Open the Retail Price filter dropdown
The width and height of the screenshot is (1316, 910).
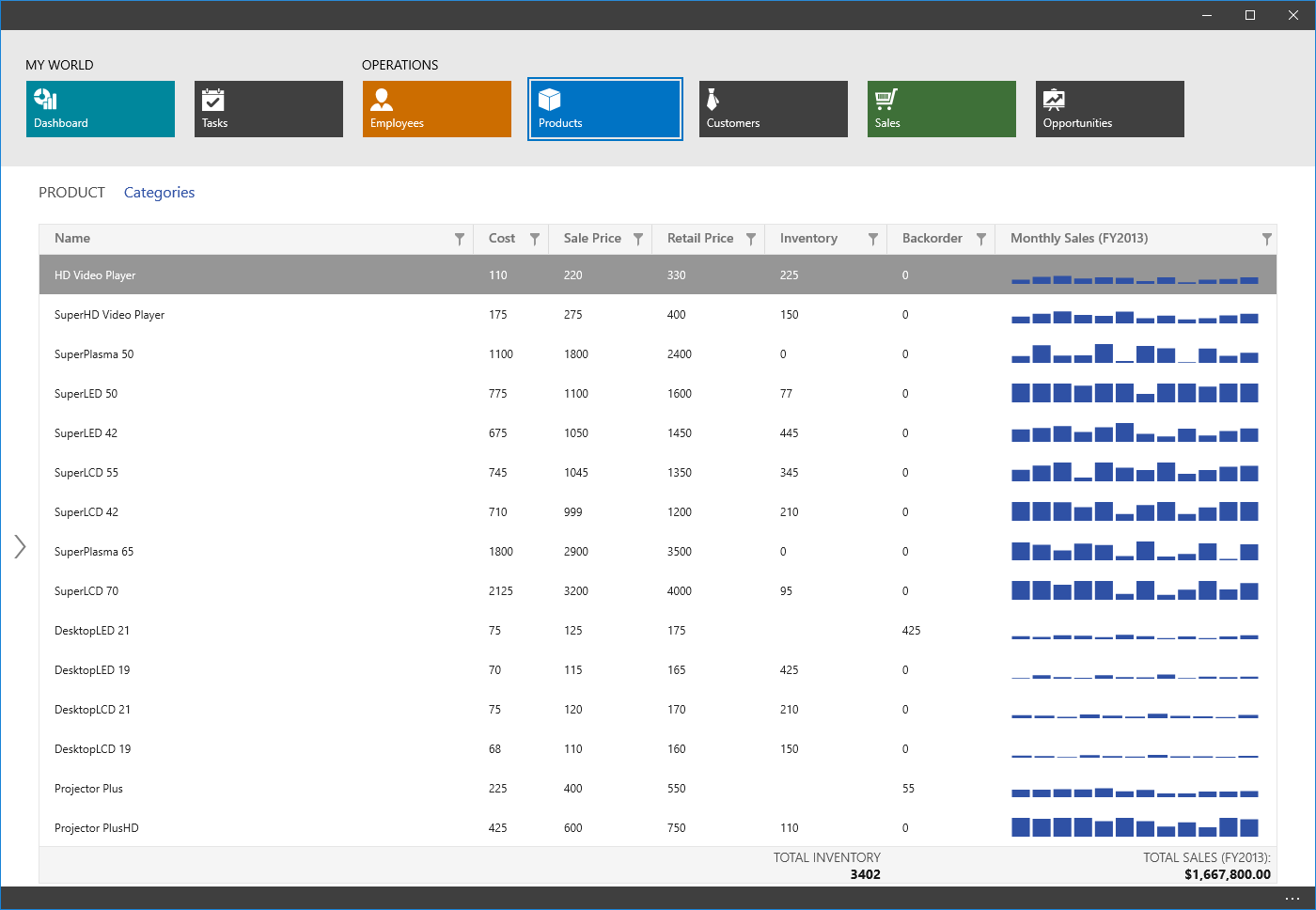(x=751, y=239)
